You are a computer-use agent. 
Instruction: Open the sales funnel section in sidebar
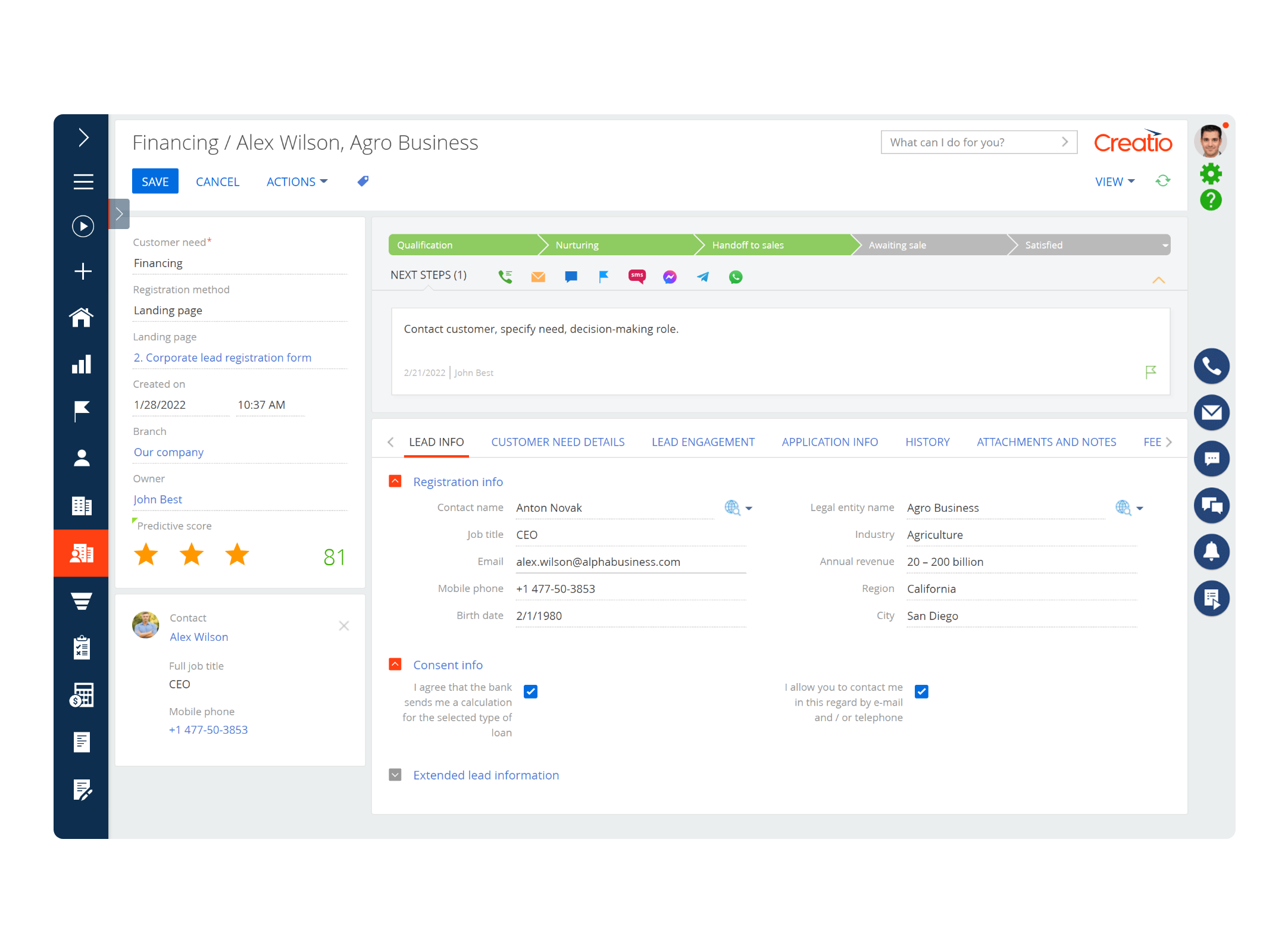[82, 600]
